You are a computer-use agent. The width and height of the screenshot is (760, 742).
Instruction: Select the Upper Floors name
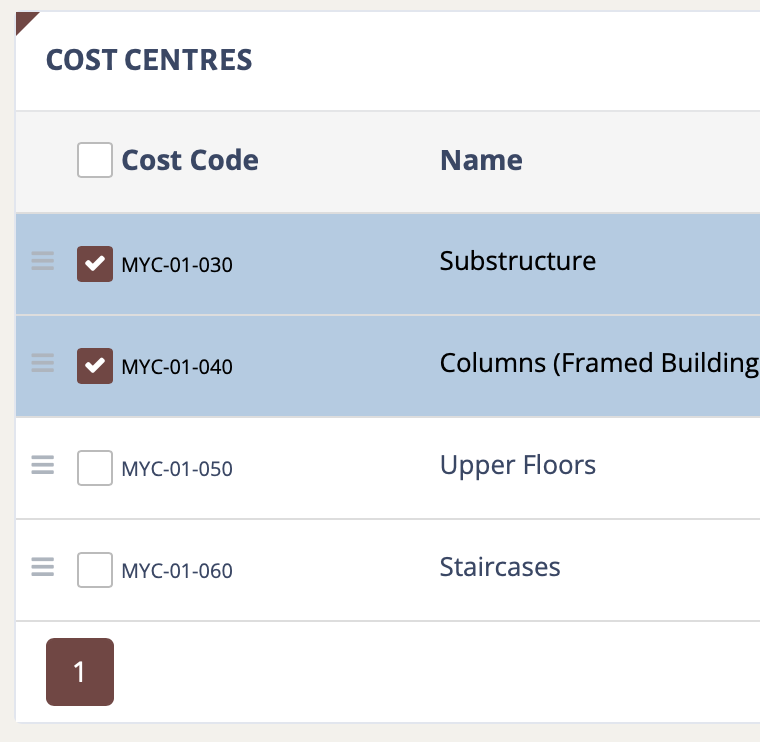[x=517, y=466]
